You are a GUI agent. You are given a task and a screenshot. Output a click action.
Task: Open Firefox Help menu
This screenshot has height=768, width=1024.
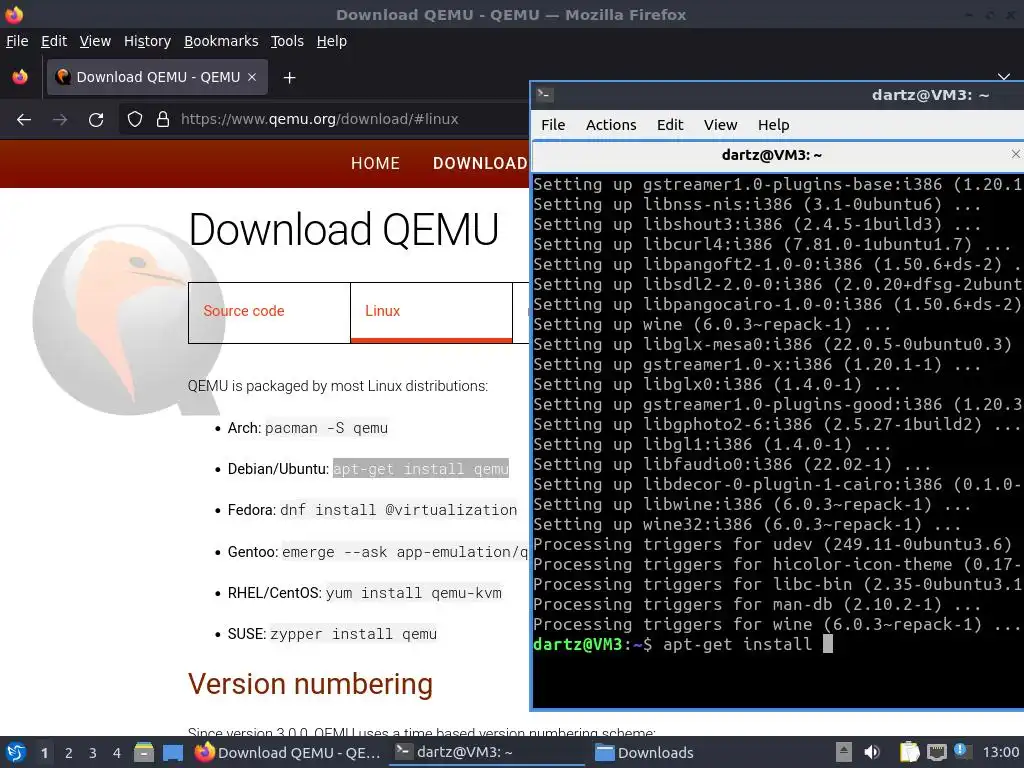click(332, 41)
